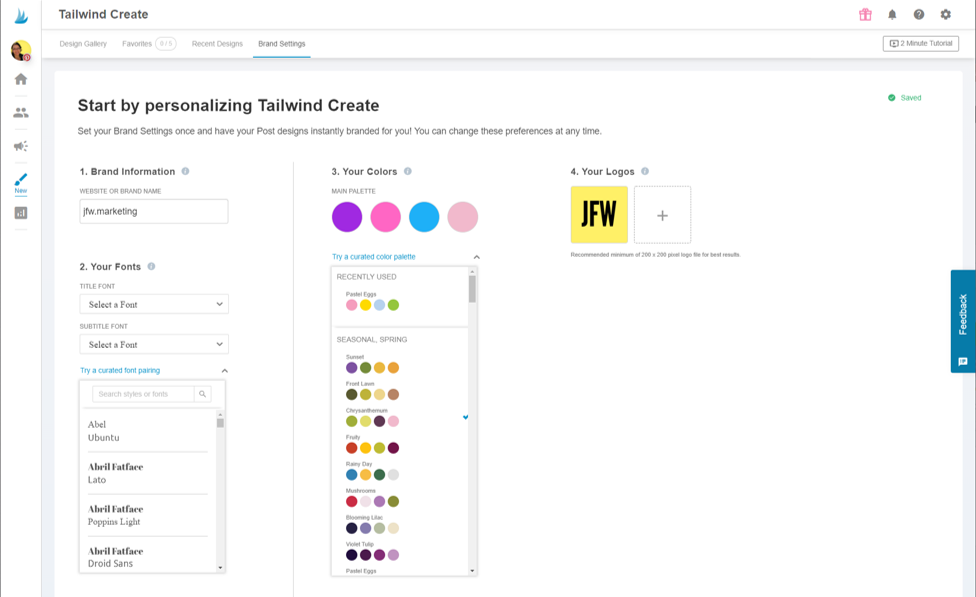Pick the Blooming Lilac color palette
The width and height of the screenshot is (976, 597).
pos(372,524)
